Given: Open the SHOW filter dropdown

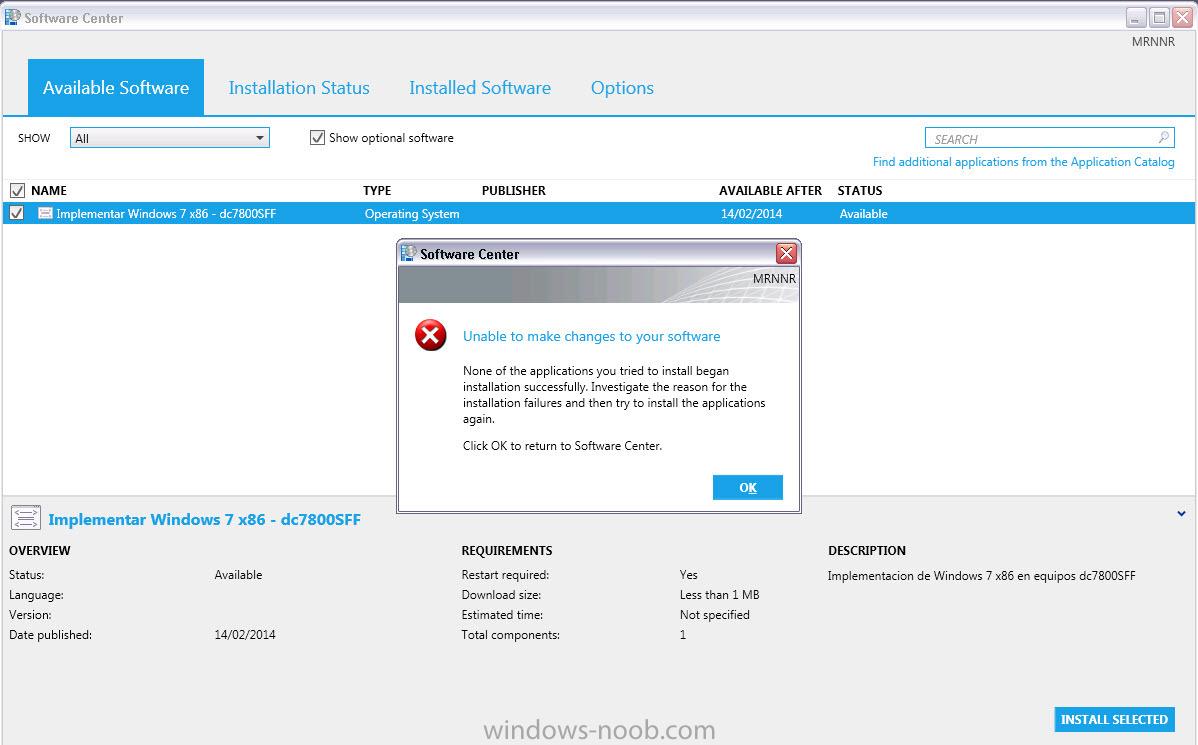Looking at the screenshot, I should (x=170, y=138).
